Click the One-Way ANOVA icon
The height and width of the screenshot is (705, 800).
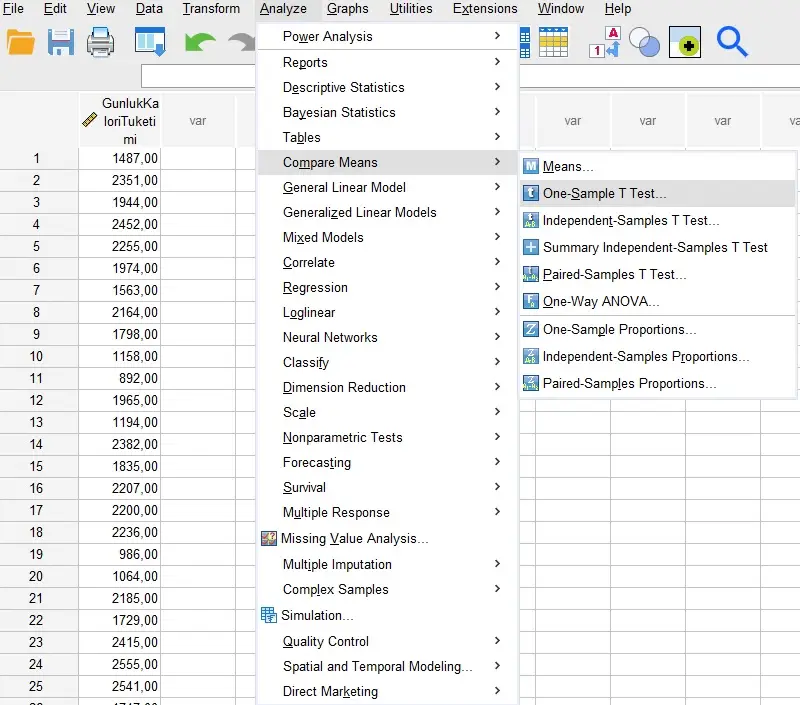coord(531,301)
